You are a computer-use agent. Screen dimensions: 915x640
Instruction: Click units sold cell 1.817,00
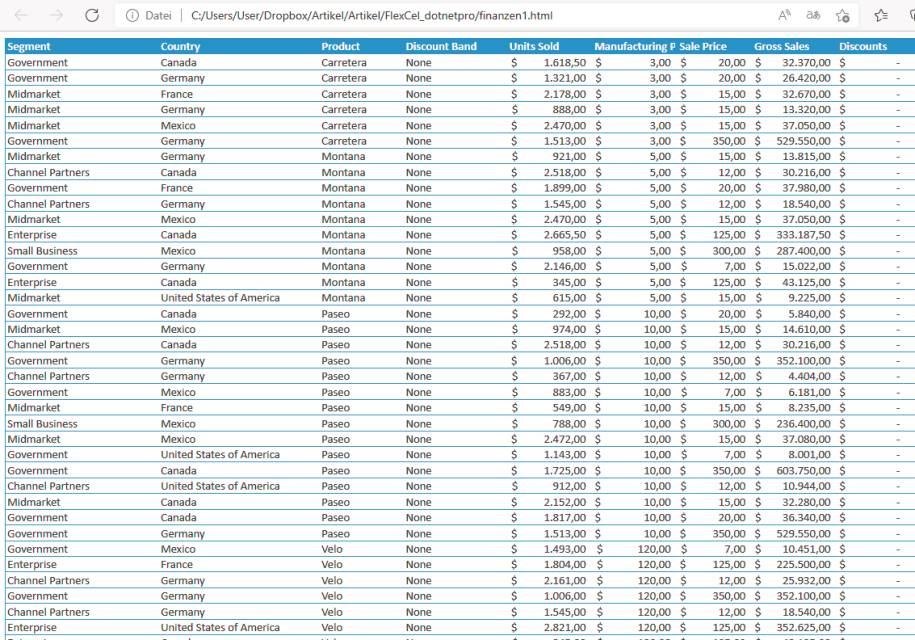565,517
